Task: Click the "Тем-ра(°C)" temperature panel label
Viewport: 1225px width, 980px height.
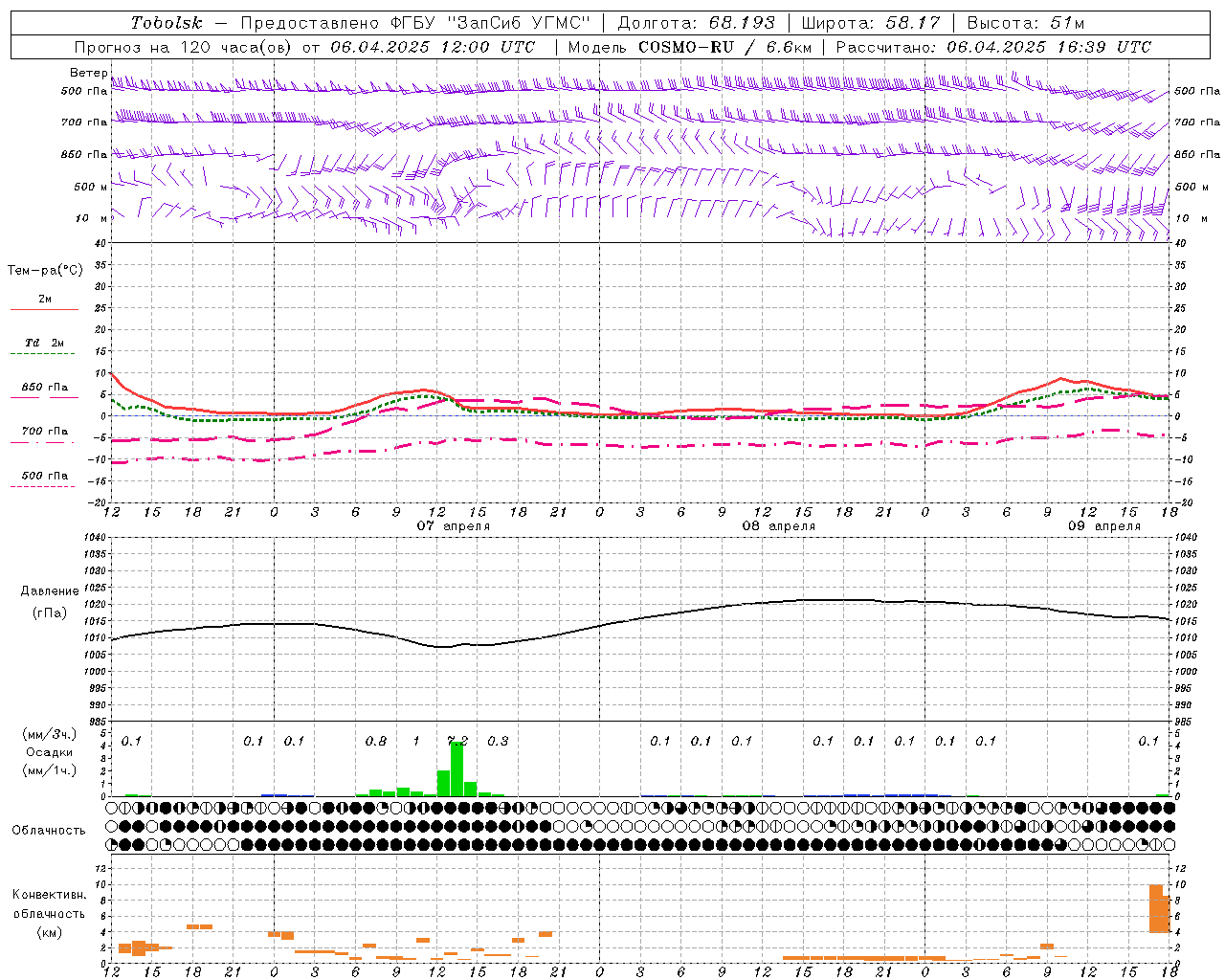Action: (x=45, y=270)
